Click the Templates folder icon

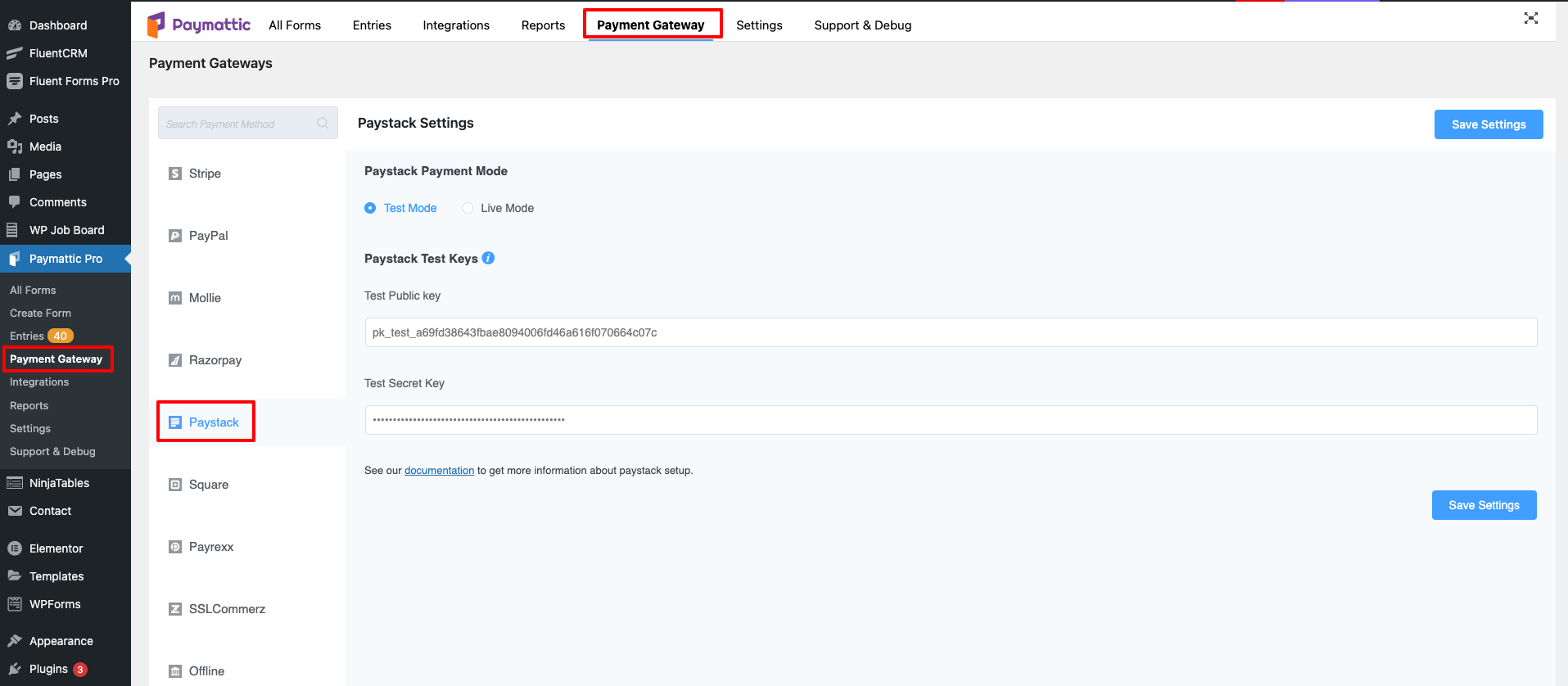tap(15, 576)
